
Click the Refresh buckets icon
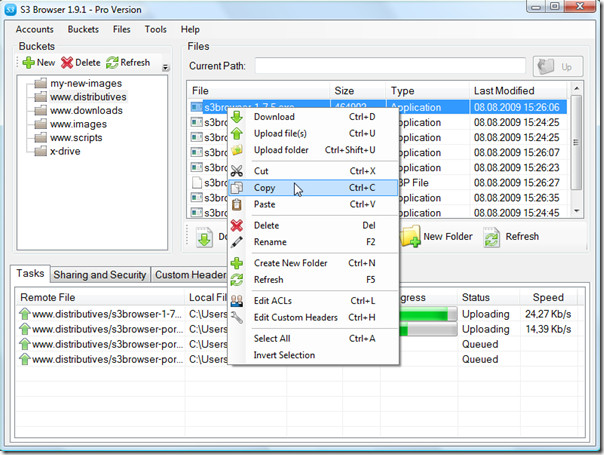pyautogui.click(x=112, y=63)
